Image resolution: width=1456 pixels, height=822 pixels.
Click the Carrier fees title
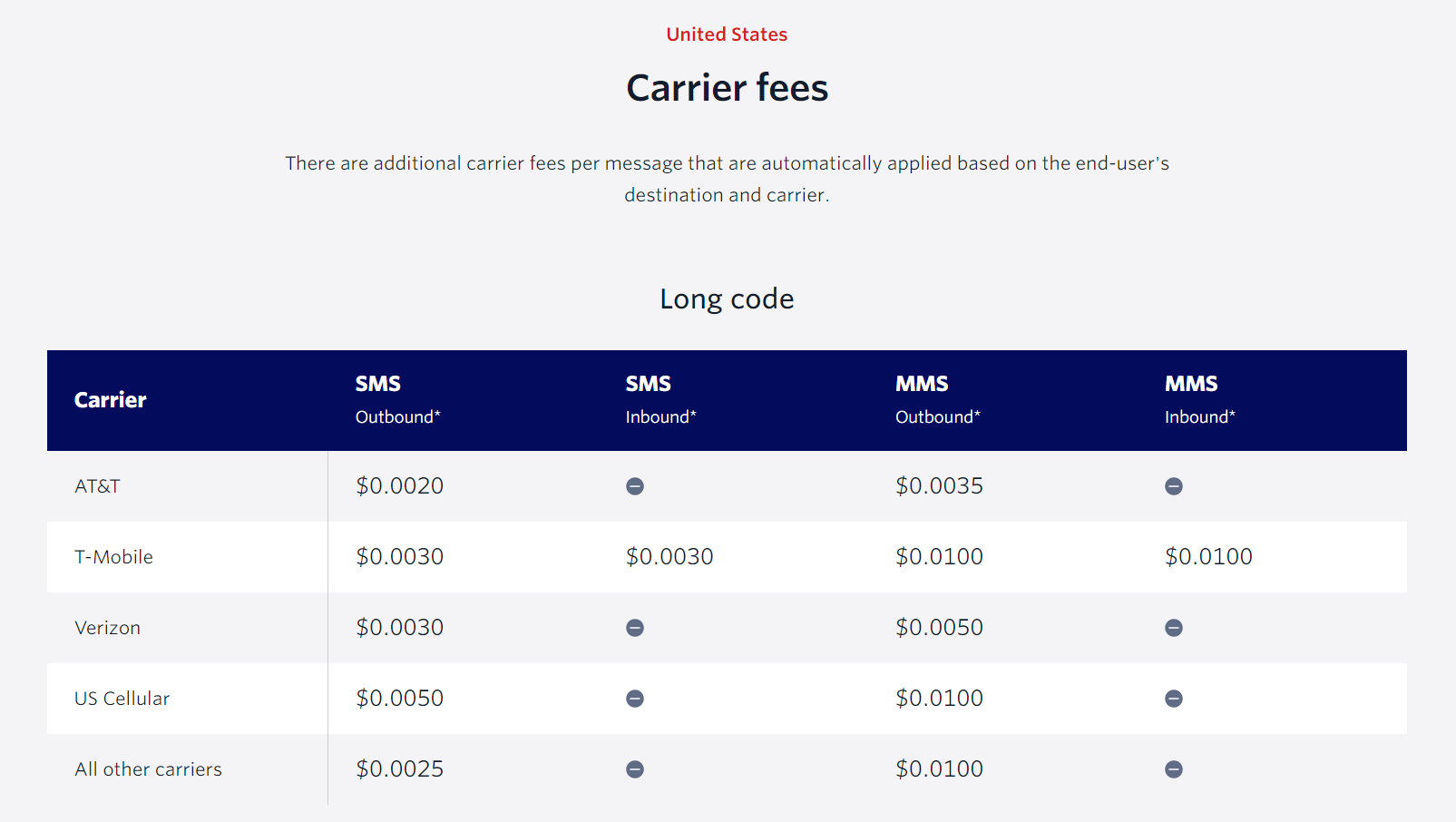727,88
